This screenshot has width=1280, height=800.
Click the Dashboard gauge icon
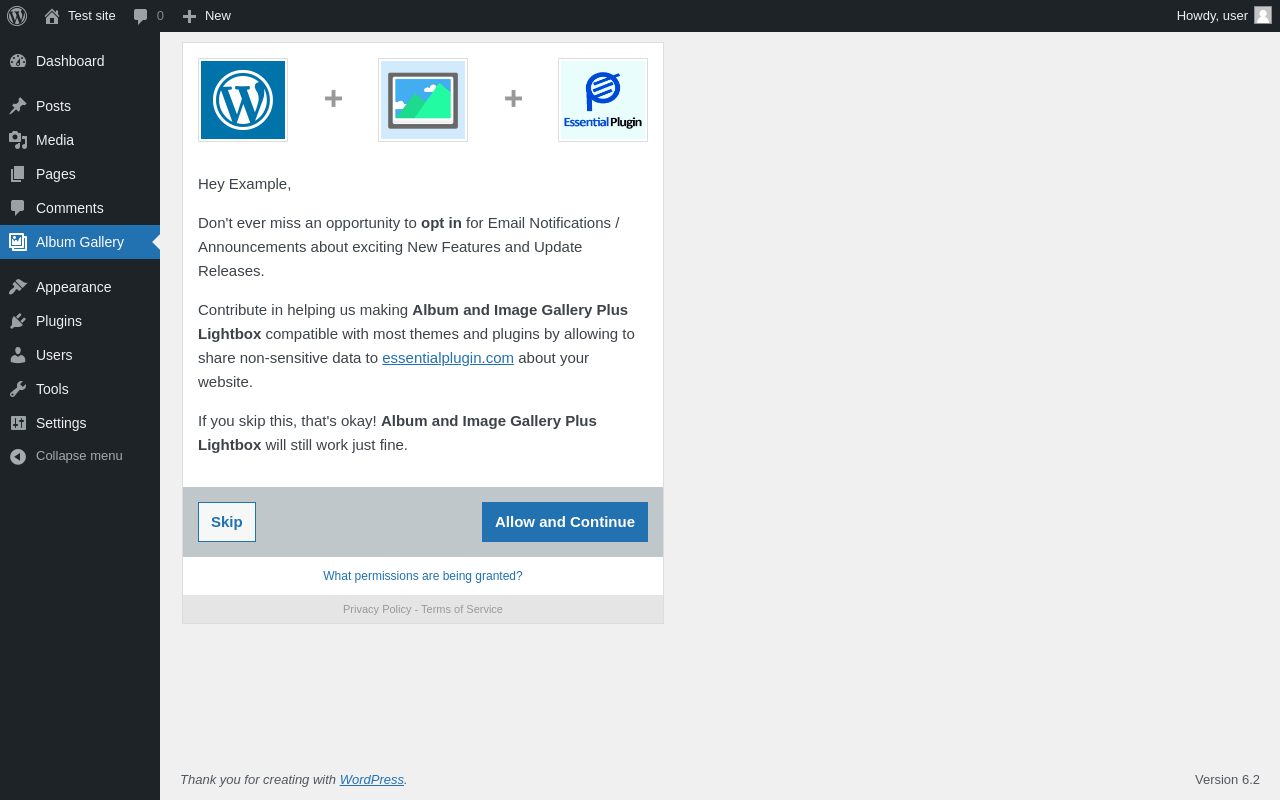click(18, 61)
